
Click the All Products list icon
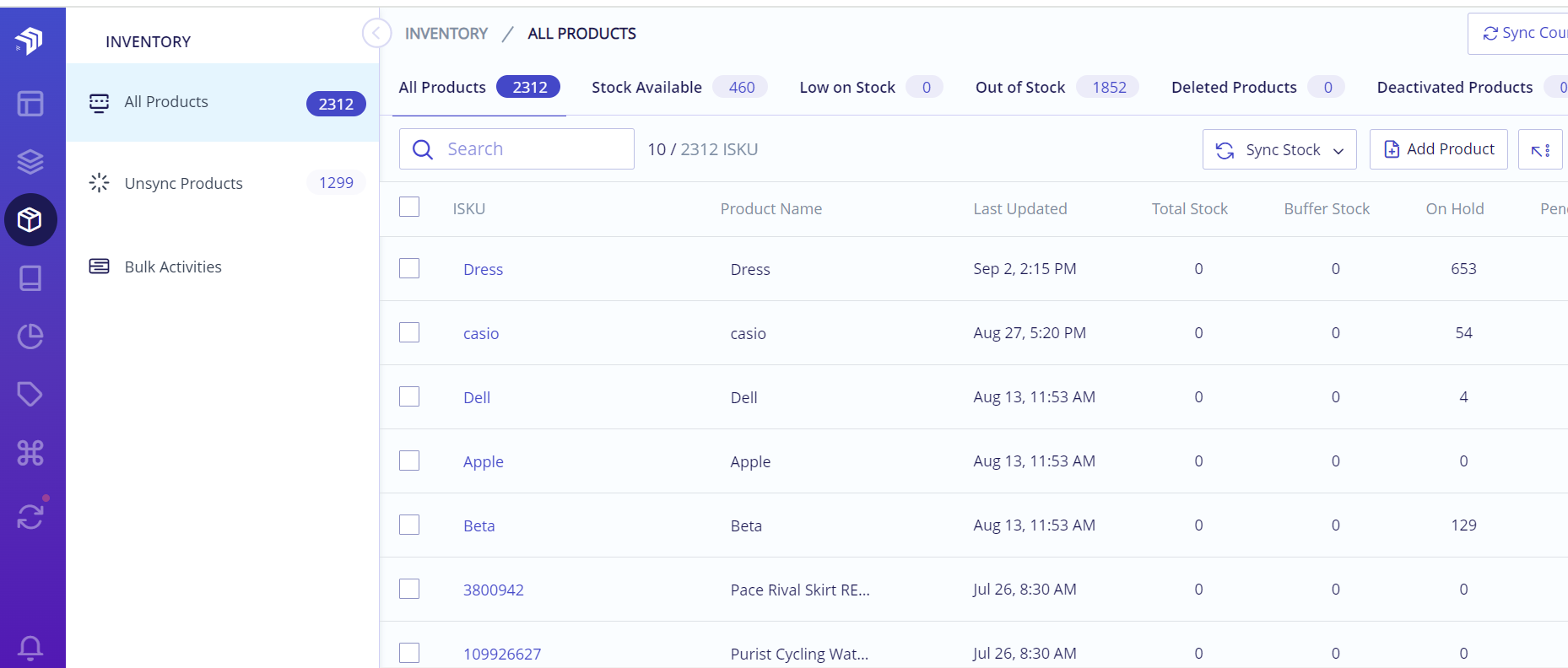pyautogui.click(x=100, y=102)
